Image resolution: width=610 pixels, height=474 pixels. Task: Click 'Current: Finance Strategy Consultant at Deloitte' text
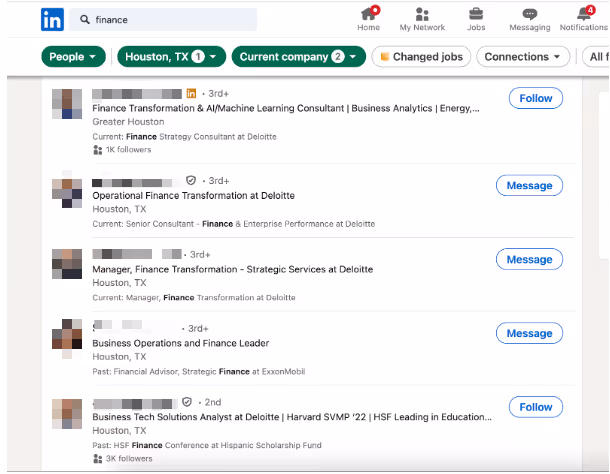[184, 137]
